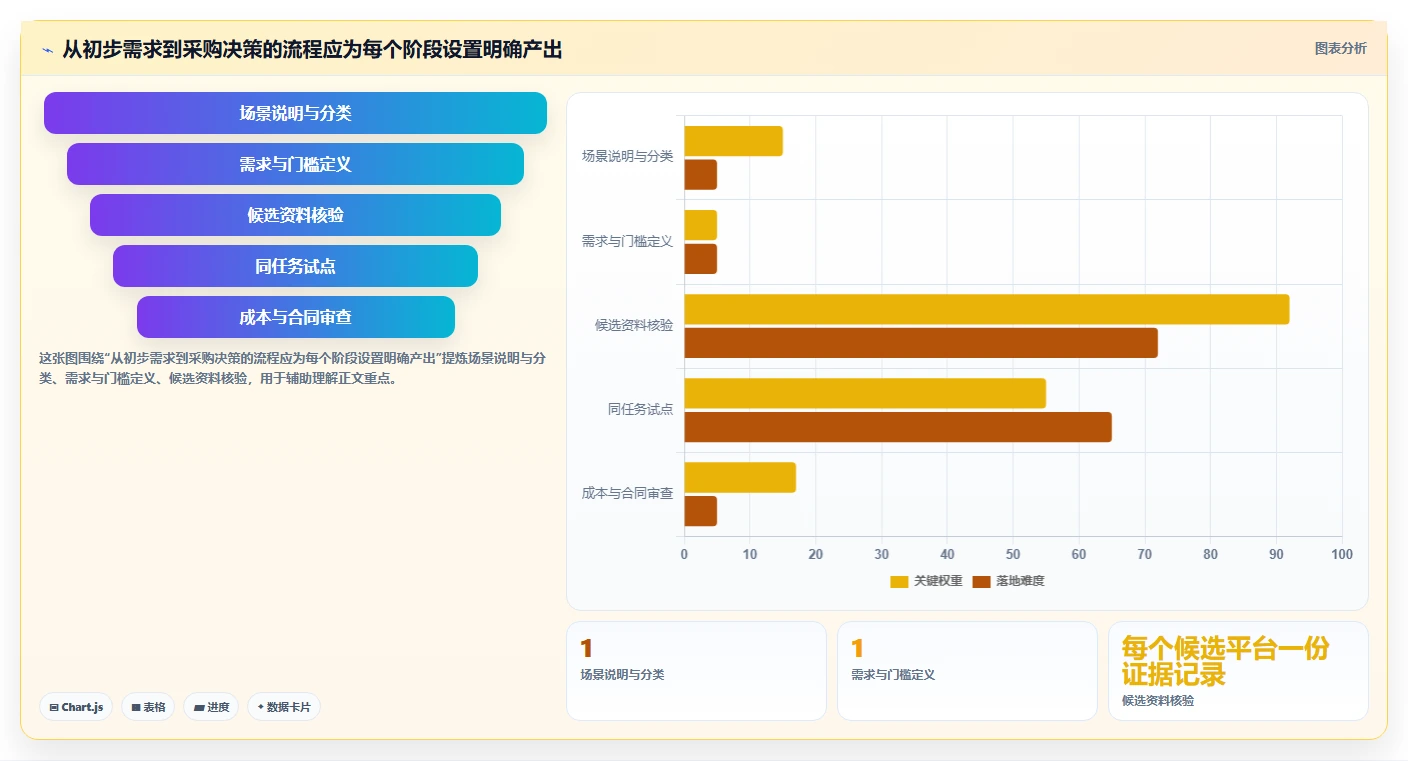Image resolution: width=1408 pixels, height=761 pixels.
Task: Select funnel stage 同任务试点
Action: (x=295, y=266)
